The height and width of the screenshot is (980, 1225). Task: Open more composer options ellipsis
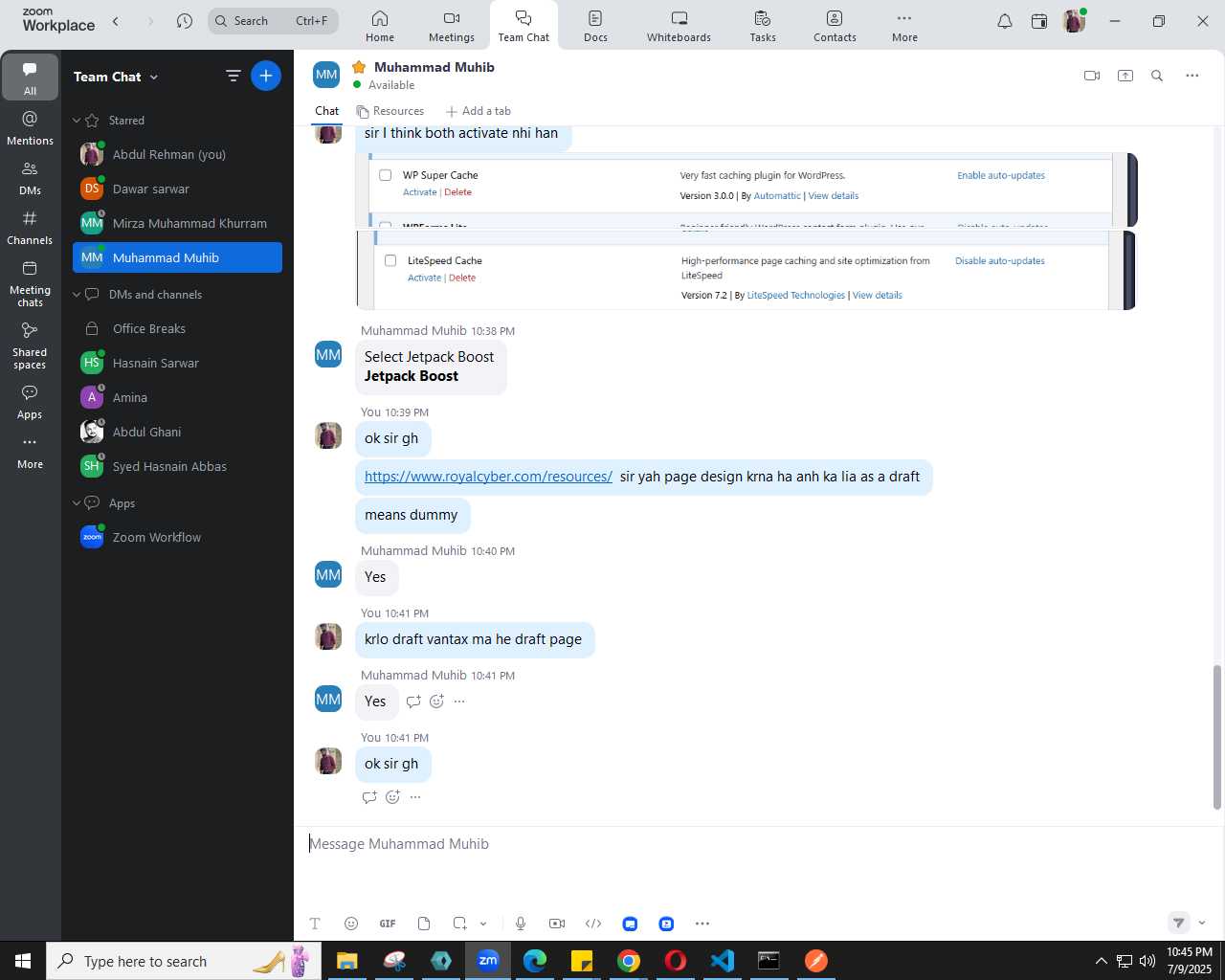pos(702,924)
